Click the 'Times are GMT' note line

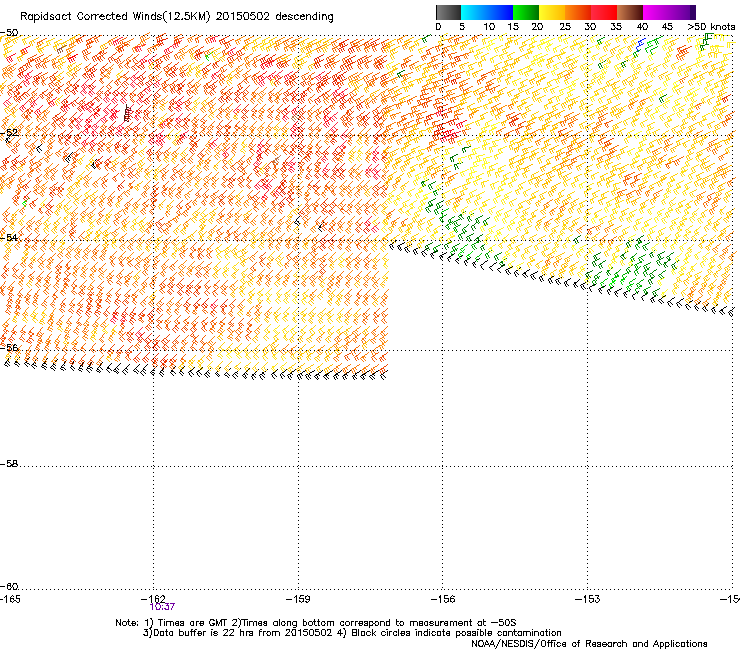pos(316,623)
